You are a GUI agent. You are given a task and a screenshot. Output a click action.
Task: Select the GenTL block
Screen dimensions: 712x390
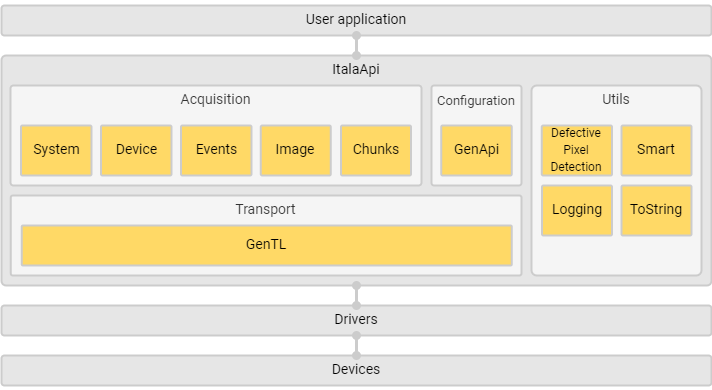tap(267, 245)
